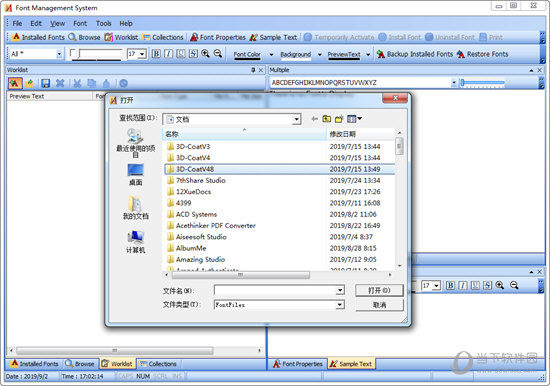Click the Background color swatch button
The height and width of the screenshot is (386, 550).
coord(296,55)
